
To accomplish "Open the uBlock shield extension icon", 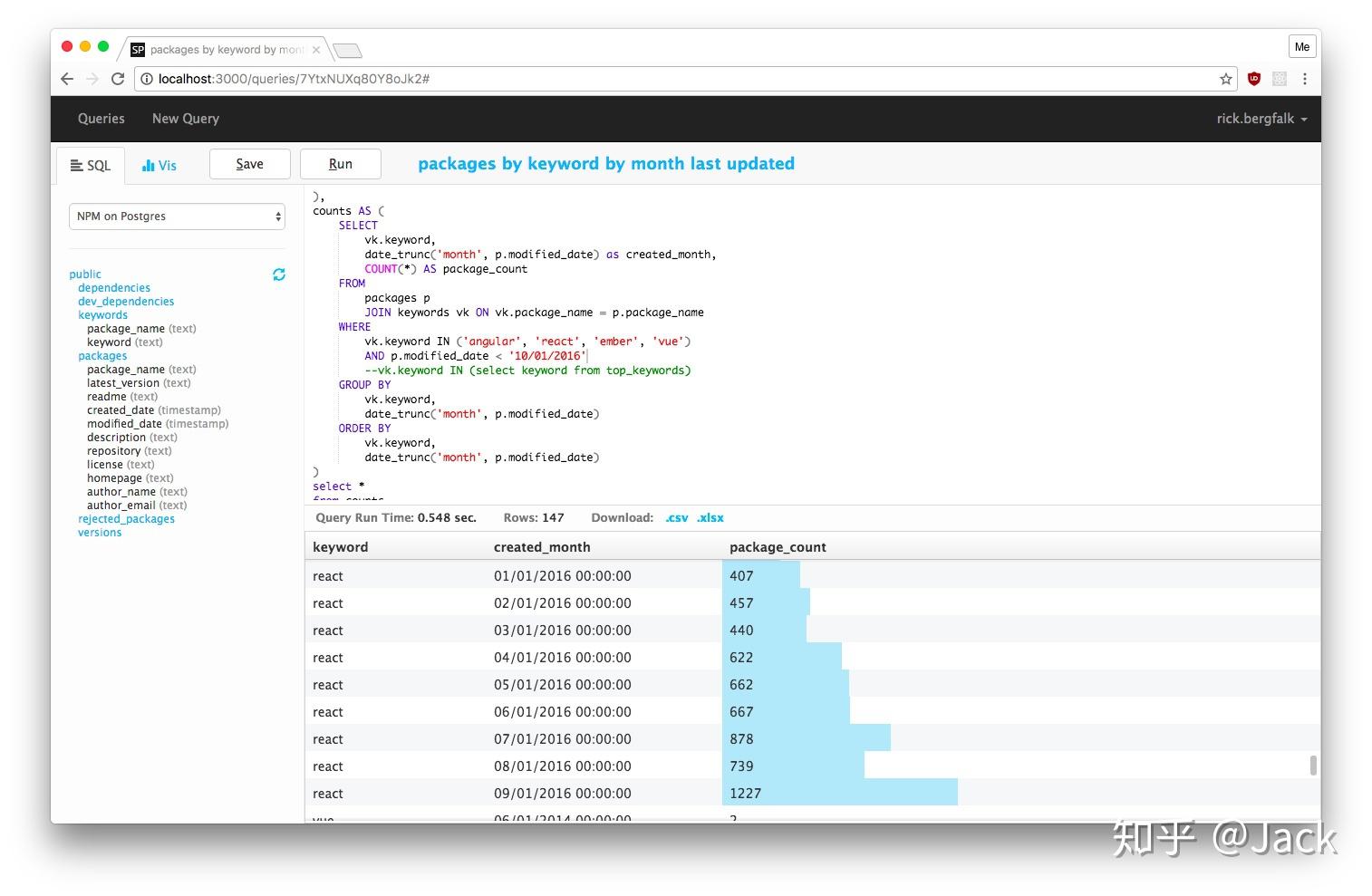I will (1254, 79).
